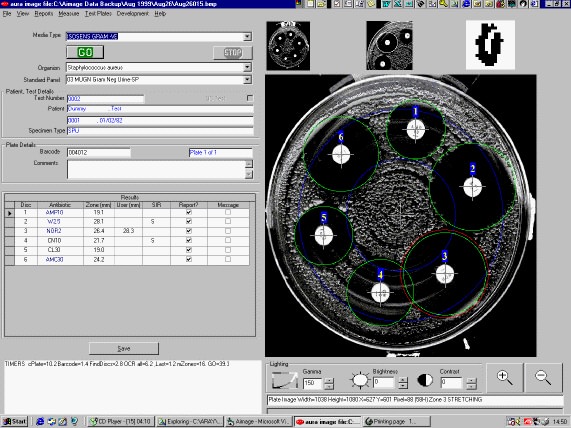Select the zoomed disc thumbnail image
Screen dimensions: 571x428
pyautogui.click(x=389, y=45)
